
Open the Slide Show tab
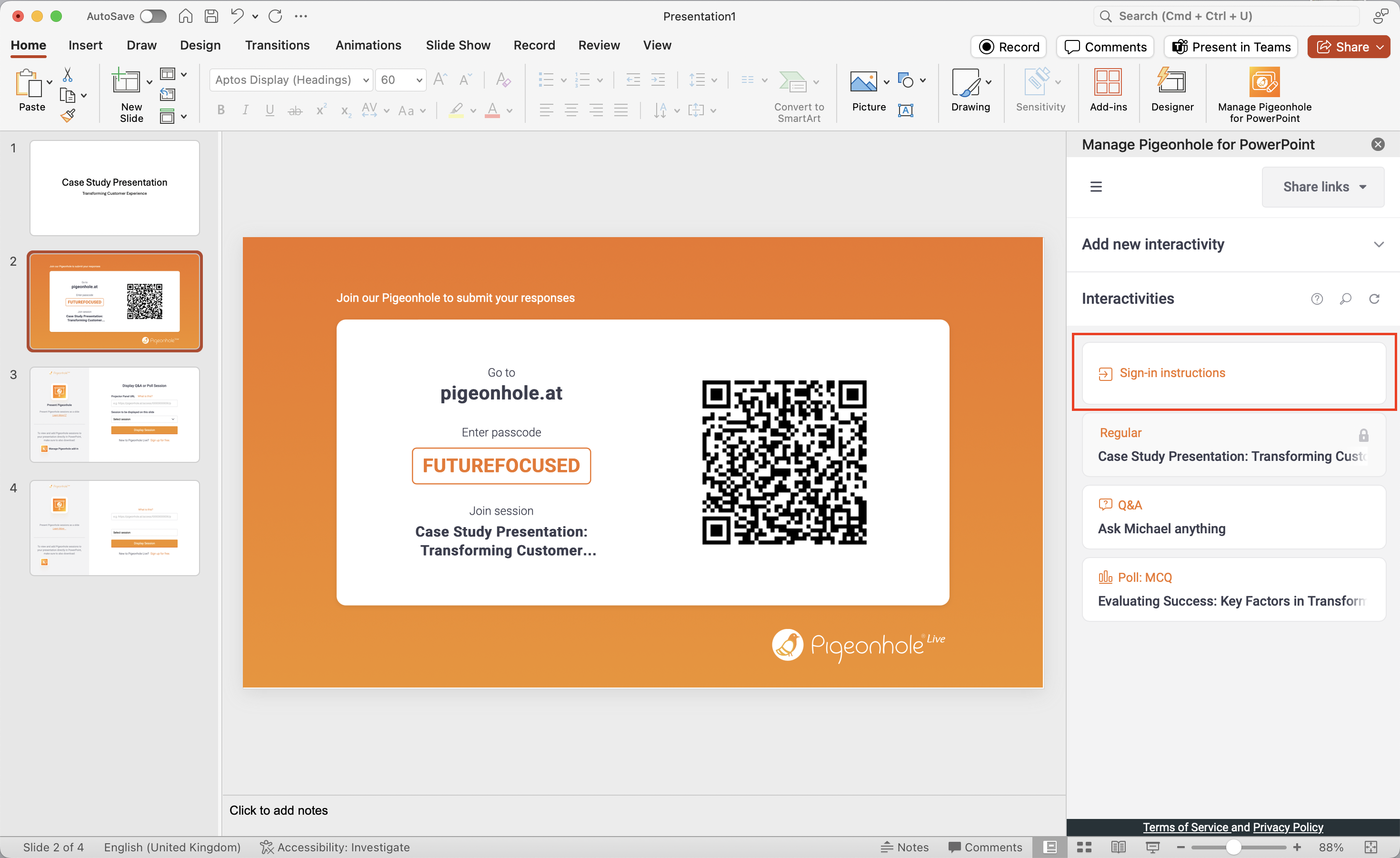458,45
